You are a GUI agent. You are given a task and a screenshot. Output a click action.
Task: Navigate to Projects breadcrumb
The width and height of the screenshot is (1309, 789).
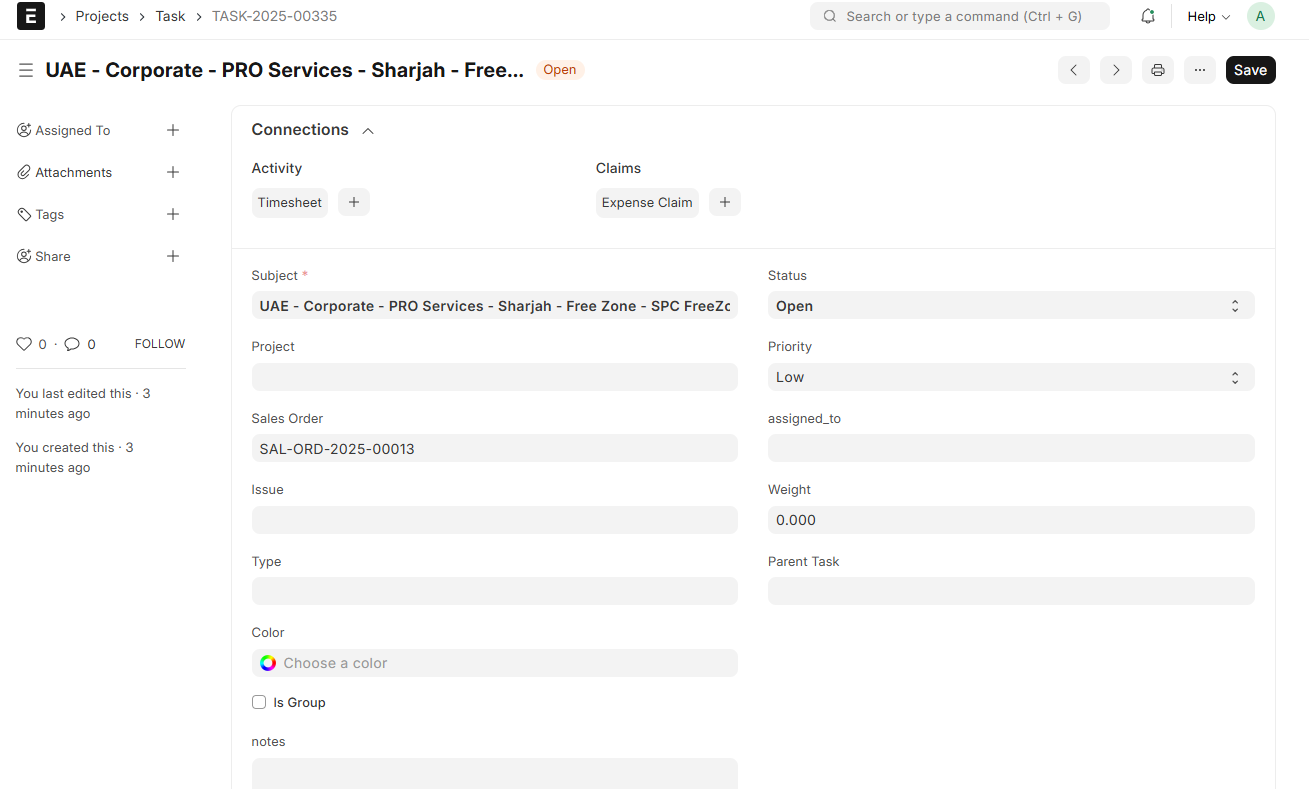point(102,17)
